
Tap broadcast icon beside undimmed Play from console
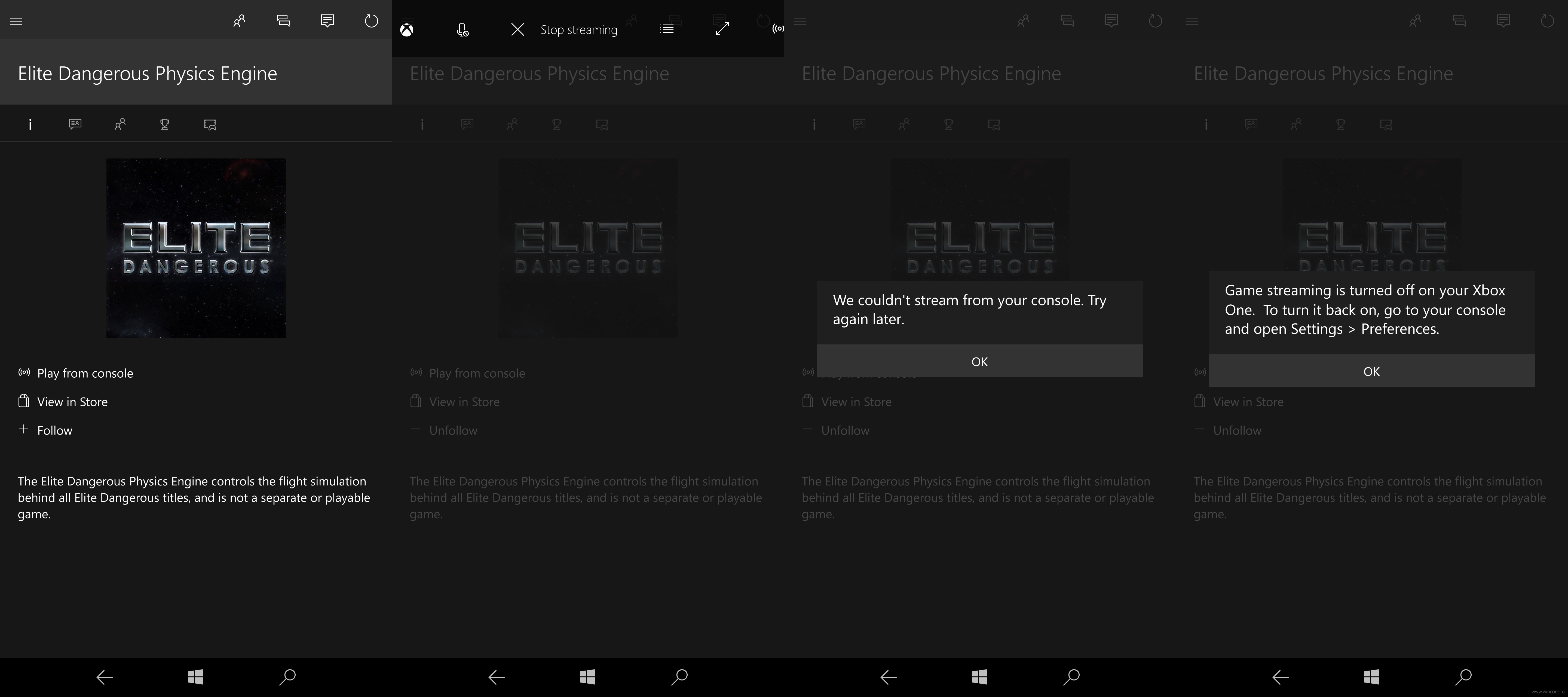click(24, 372)
